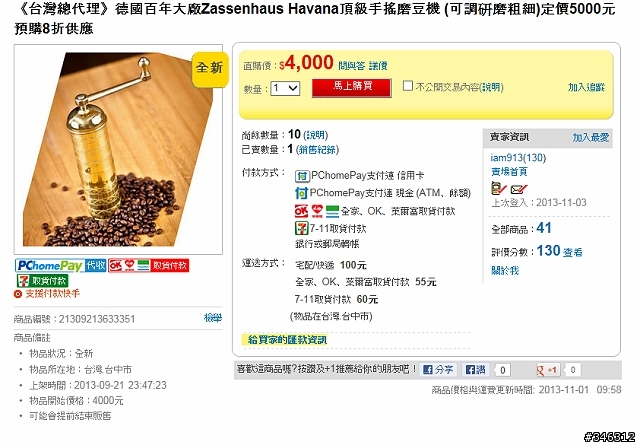Screen dimensions: 640x445
Task: Open the 議價 bargaining link
Action: point(378,66)
